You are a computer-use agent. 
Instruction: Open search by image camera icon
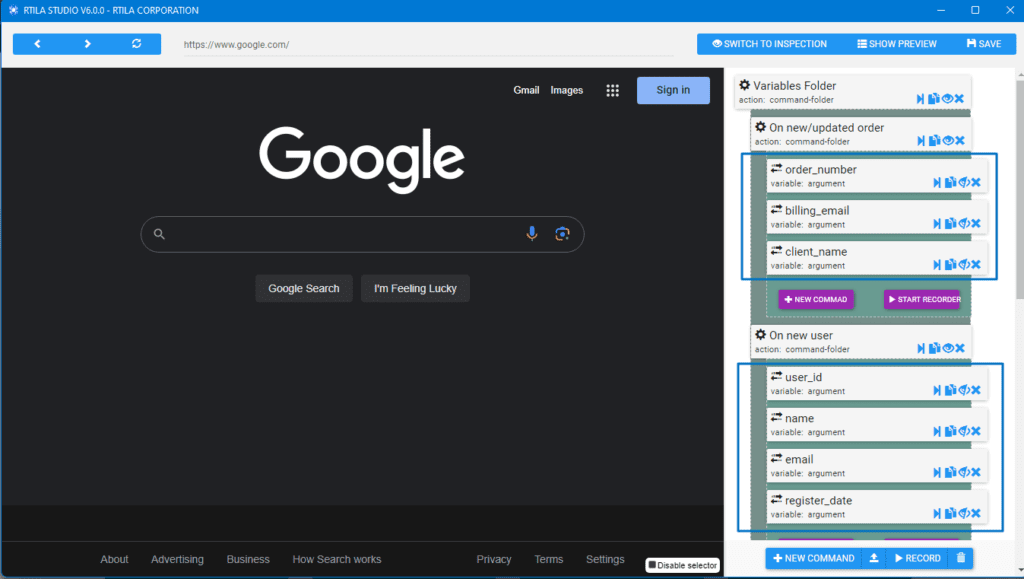pos(562,234)
